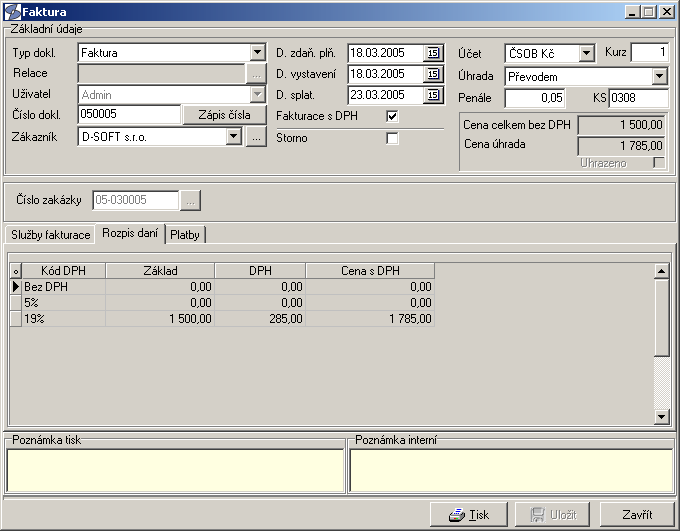Open calendar picker for D. splat. date
The width and height of the screenshot is (680, 531).
coord(433,96)
